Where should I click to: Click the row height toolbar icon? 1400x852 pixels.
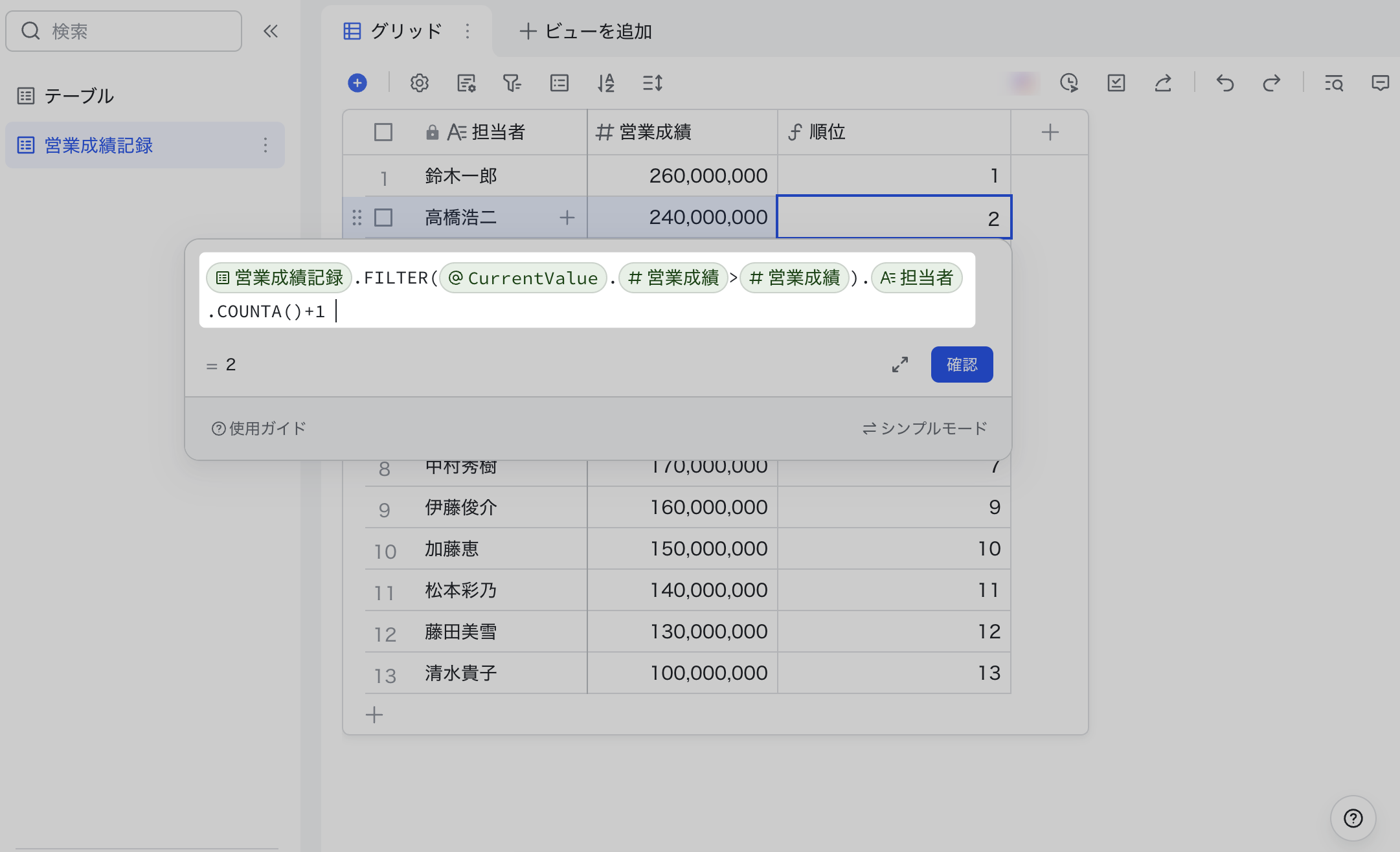pyautogui.click(x=652, y=83)
